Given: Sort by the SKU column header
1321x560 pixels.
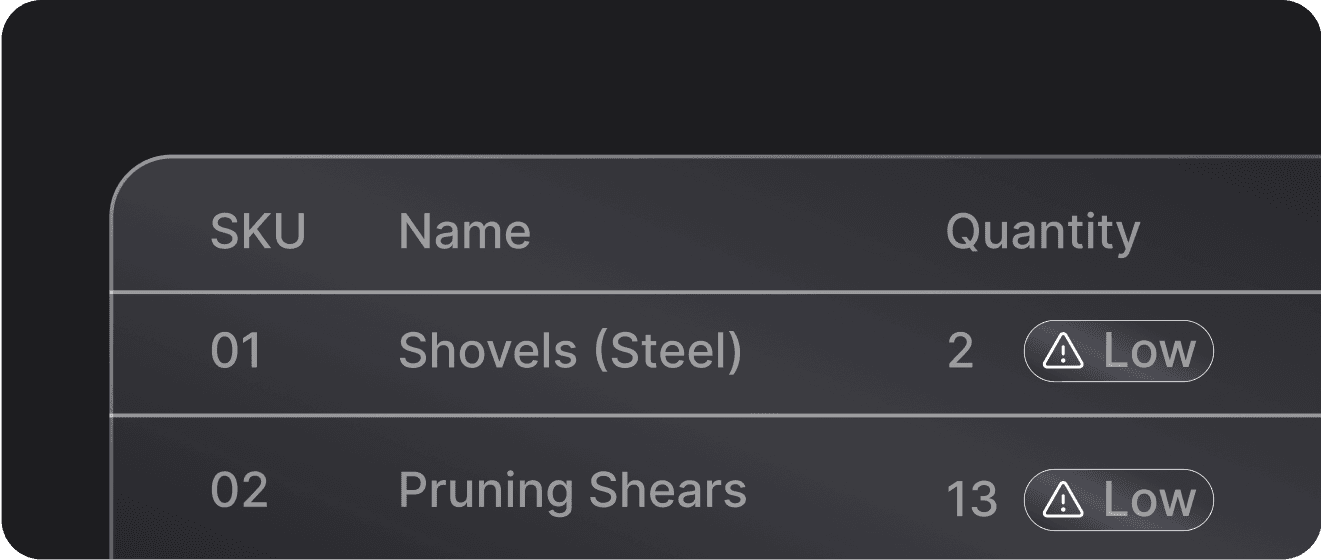Looking at the screenshot, I should click(258, 232).
